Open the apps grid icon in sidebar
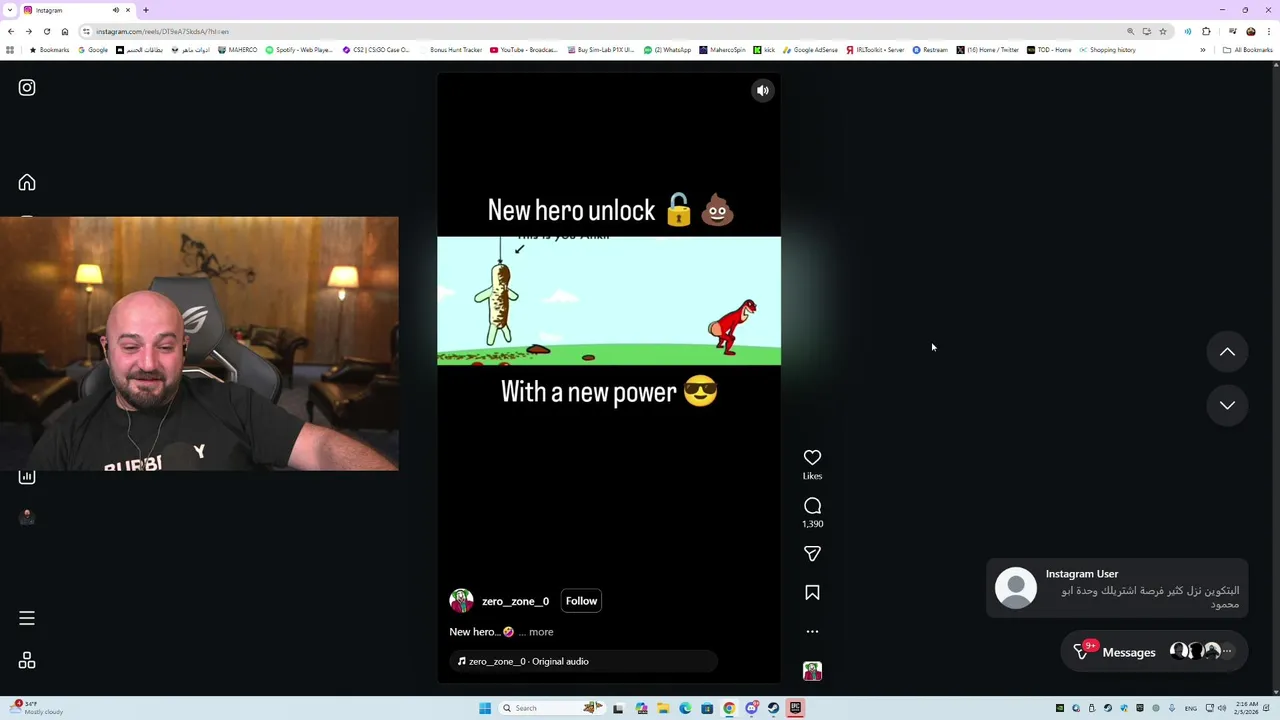1280x720 pixels. [x=27, y=661]
